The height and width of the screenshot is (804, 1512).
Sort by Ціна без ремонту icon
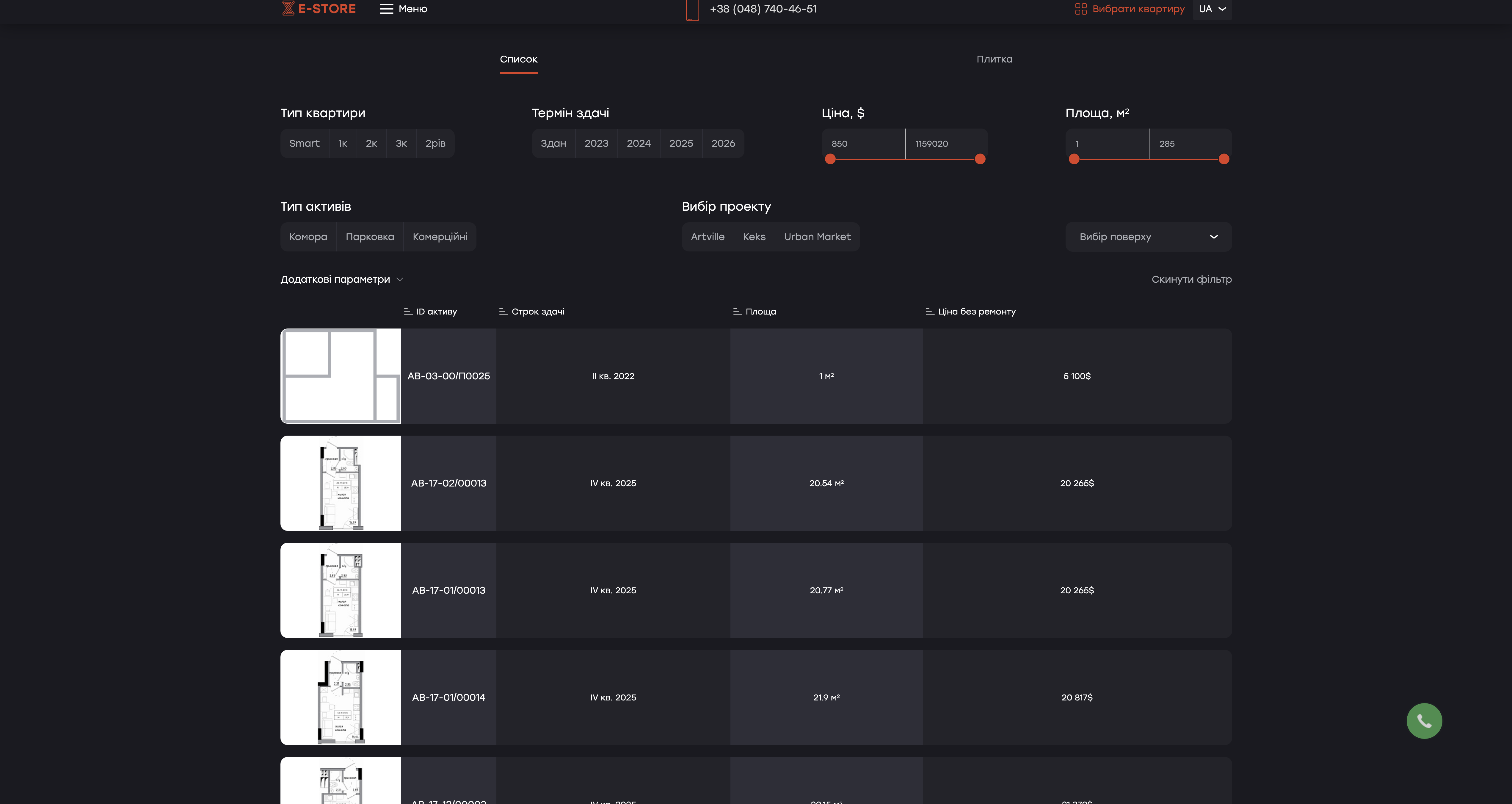point(929,311)
